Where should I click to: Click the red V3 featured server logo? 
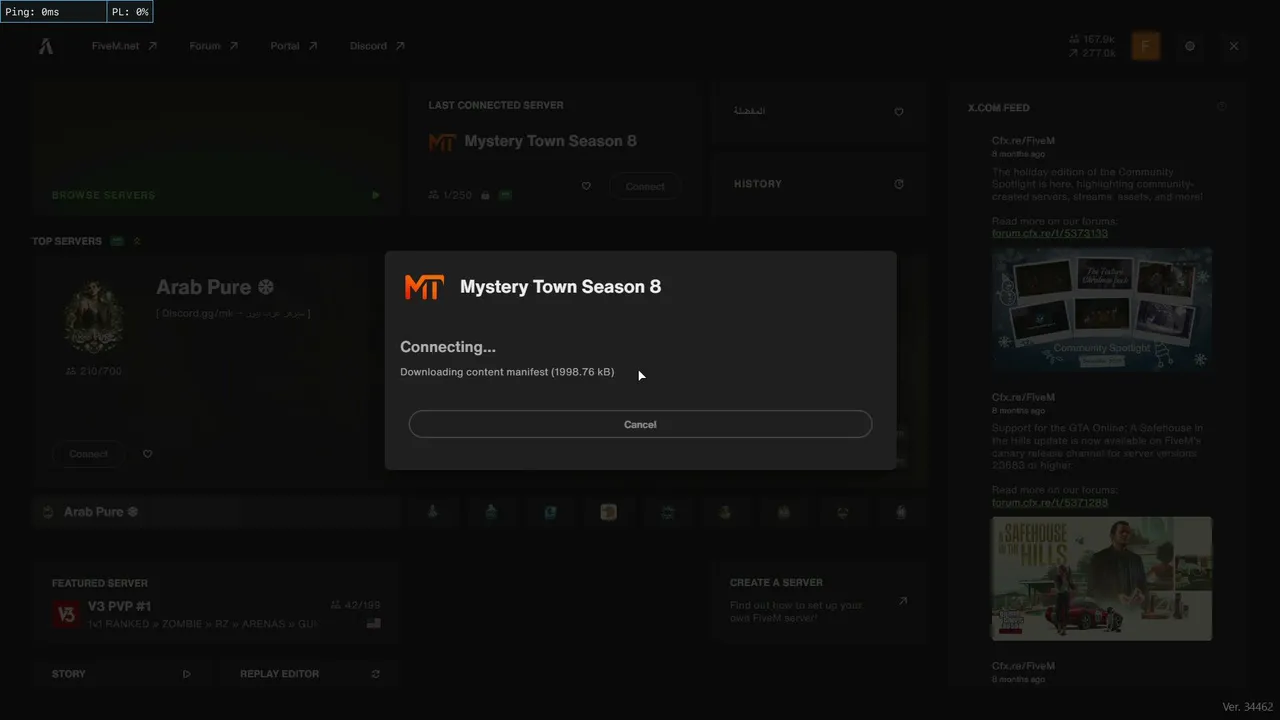point(66,614)
